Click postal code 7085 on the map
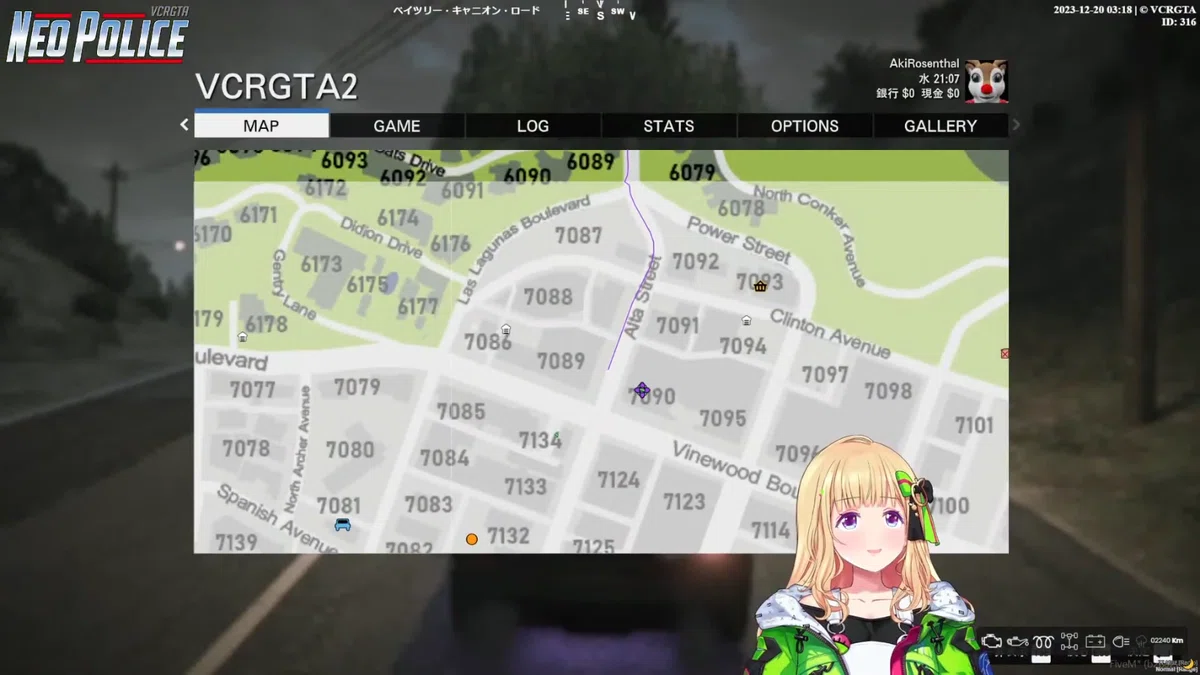 (461, 411)
